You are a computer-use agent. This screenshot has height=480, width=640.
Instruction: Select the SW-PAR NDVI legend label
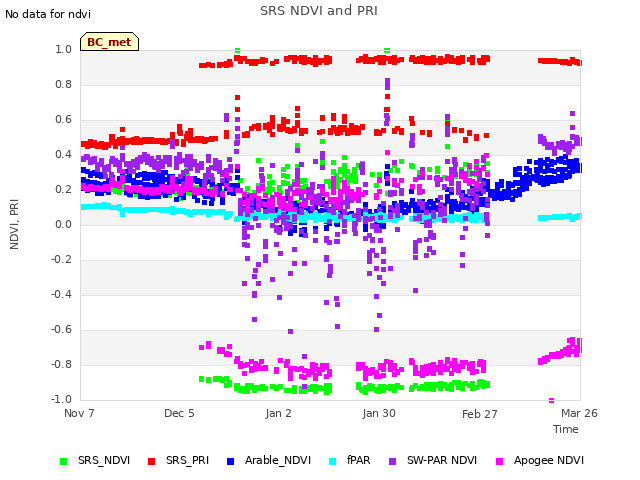(442, 460)
